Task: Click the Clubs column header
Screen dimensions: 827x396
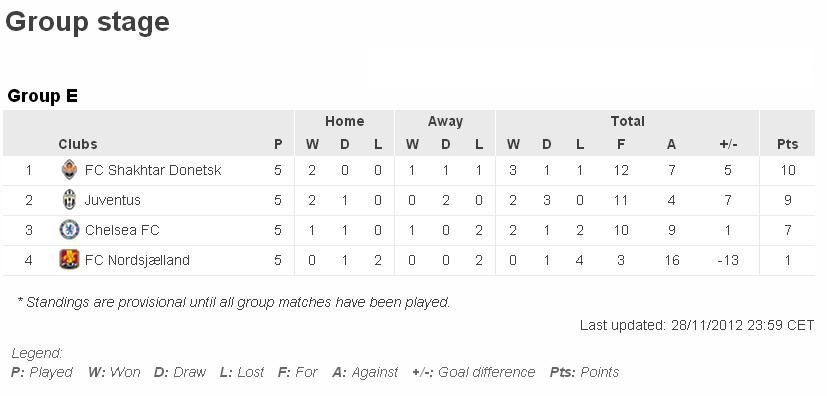Action: click(78, 144)
